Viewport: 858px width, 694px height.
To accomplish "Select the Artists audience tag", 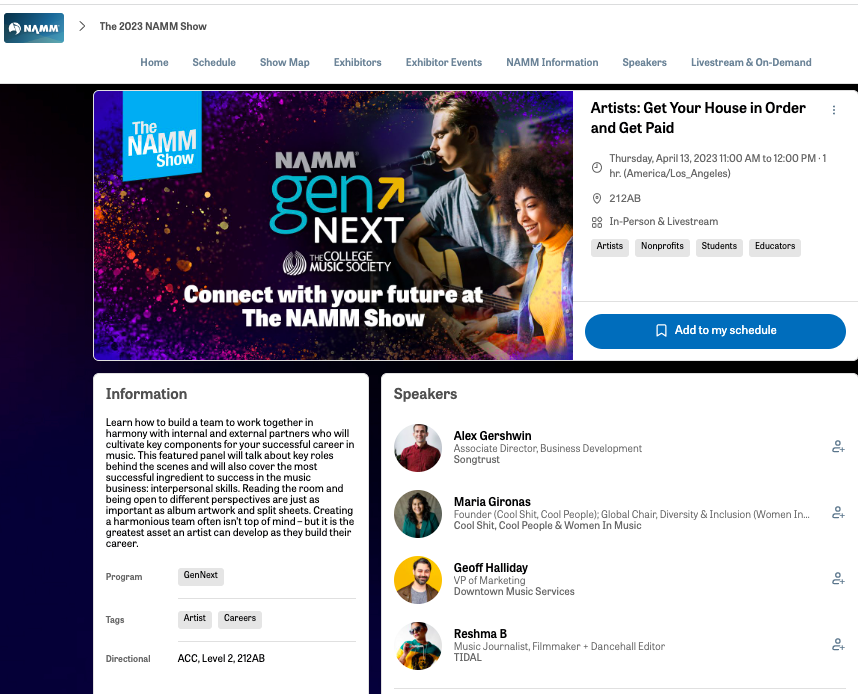I will (610, 247).
